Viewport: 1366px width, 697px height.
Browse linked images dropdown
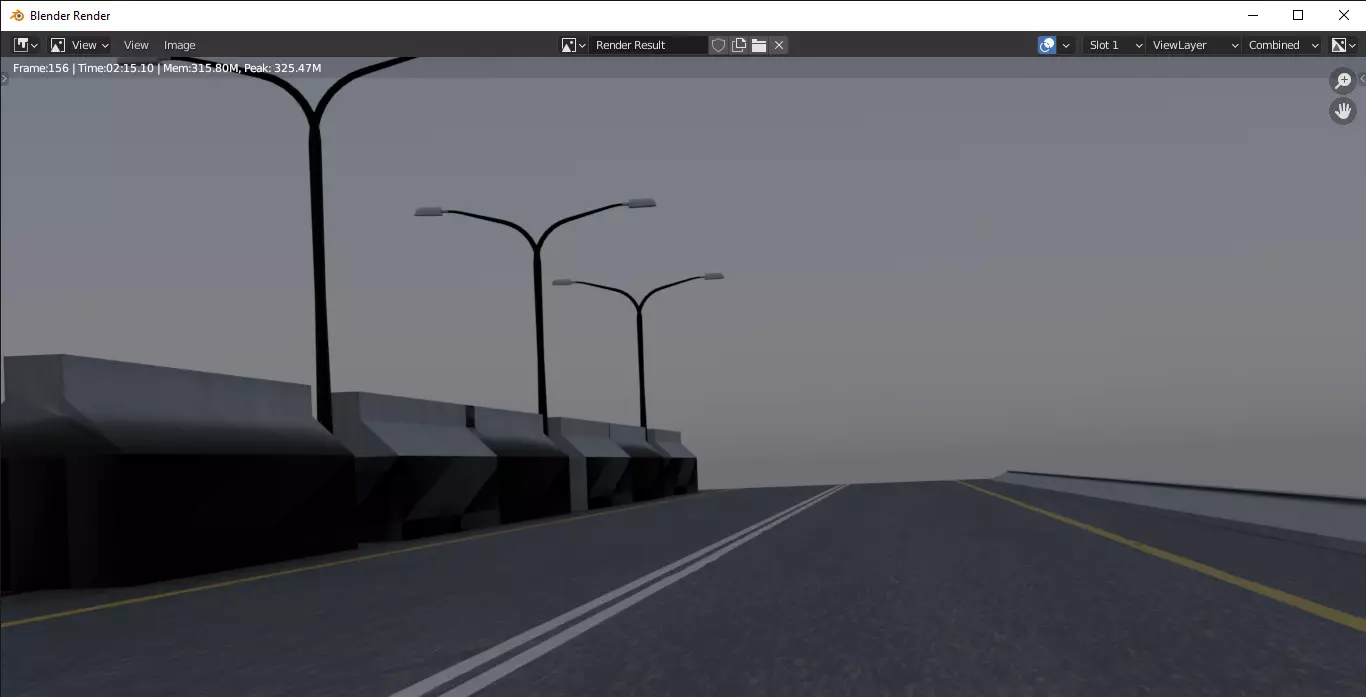point(573,45)
